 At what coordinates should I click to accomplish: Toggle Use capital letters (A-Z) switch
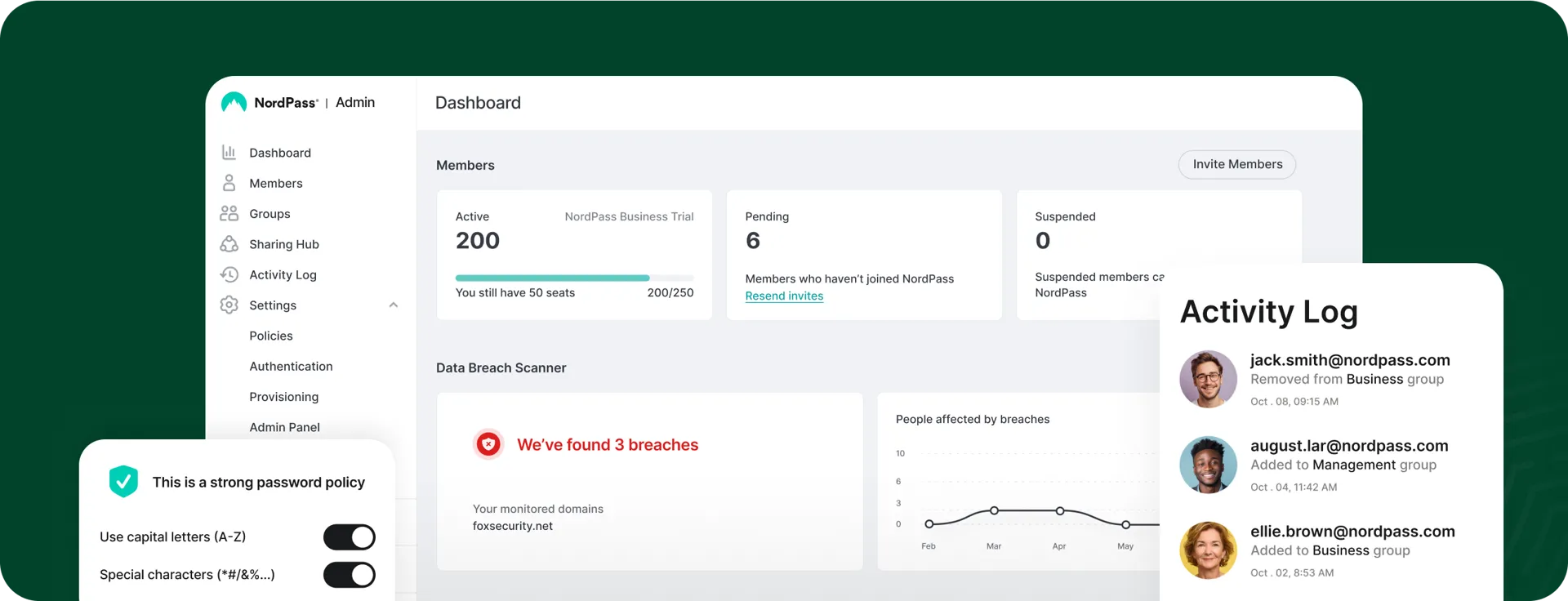click(350, 536)
